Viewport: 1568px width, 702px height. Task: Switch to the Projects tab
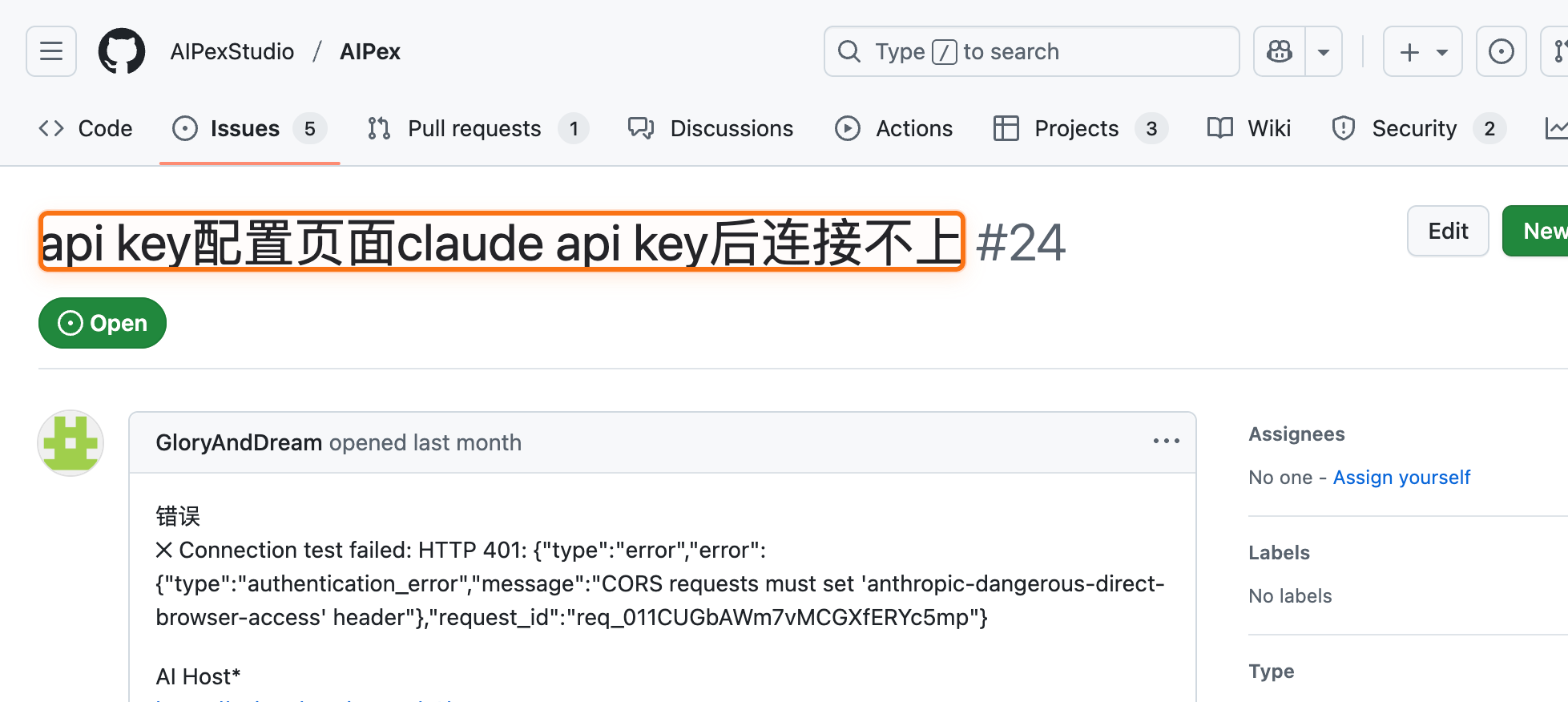1080,128
